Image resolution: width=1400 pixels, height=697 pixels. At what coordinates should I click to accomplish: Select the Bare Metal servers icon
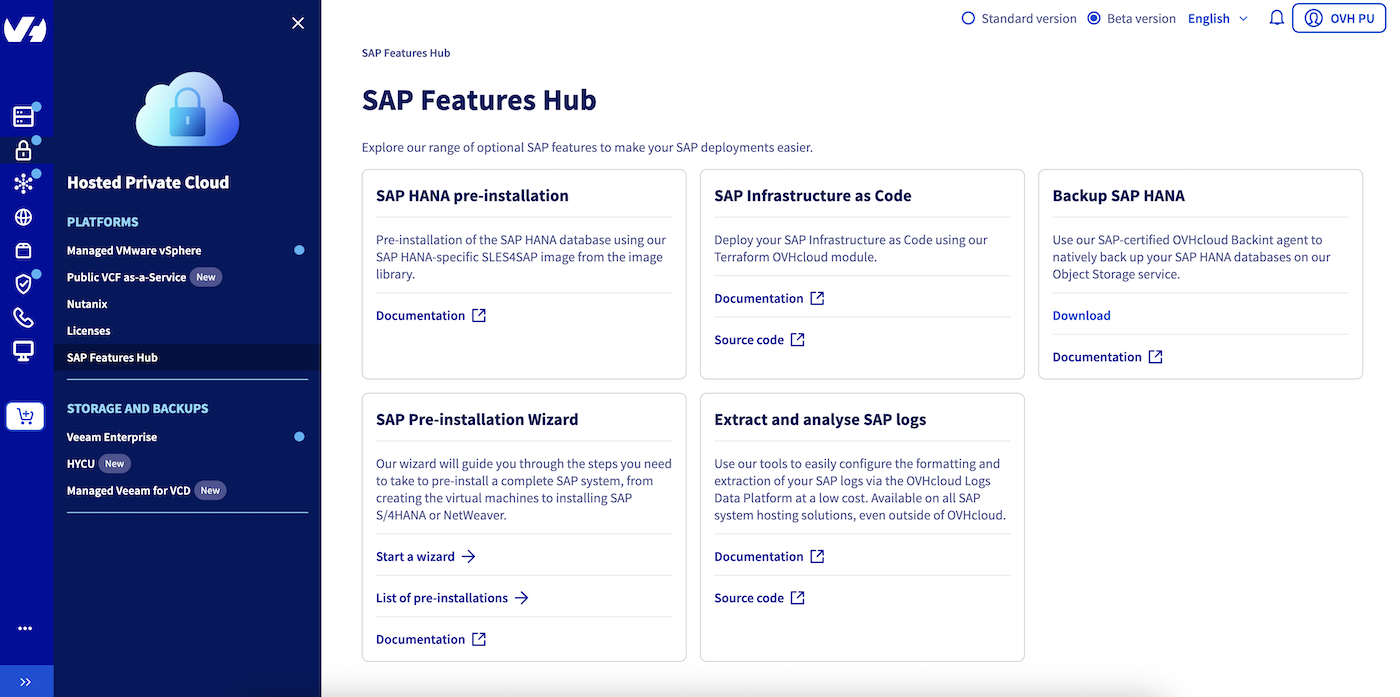click(25, 116)
